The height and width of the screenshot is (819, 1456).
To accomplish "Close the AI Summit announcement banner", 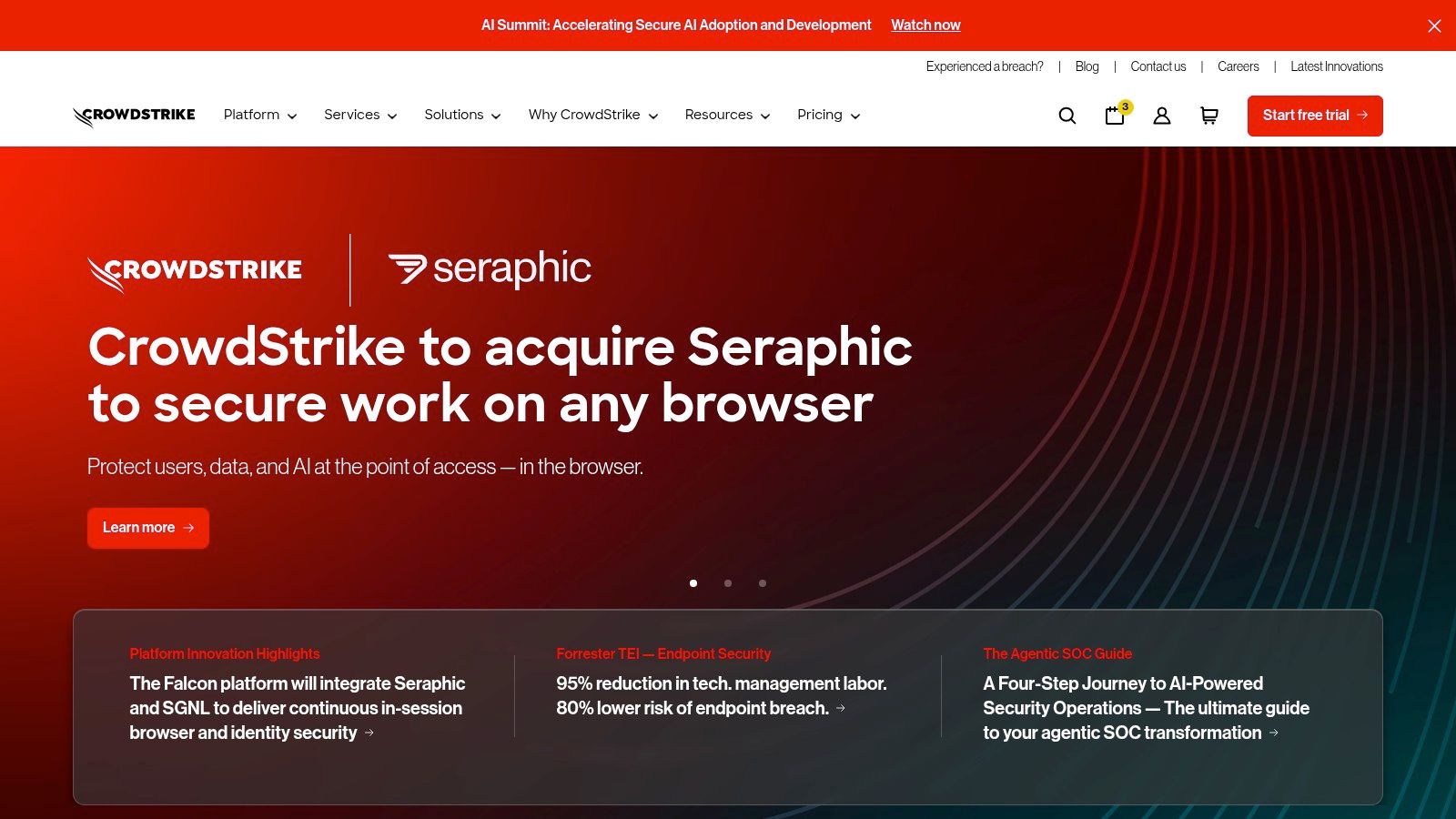I will [1434, 25].
